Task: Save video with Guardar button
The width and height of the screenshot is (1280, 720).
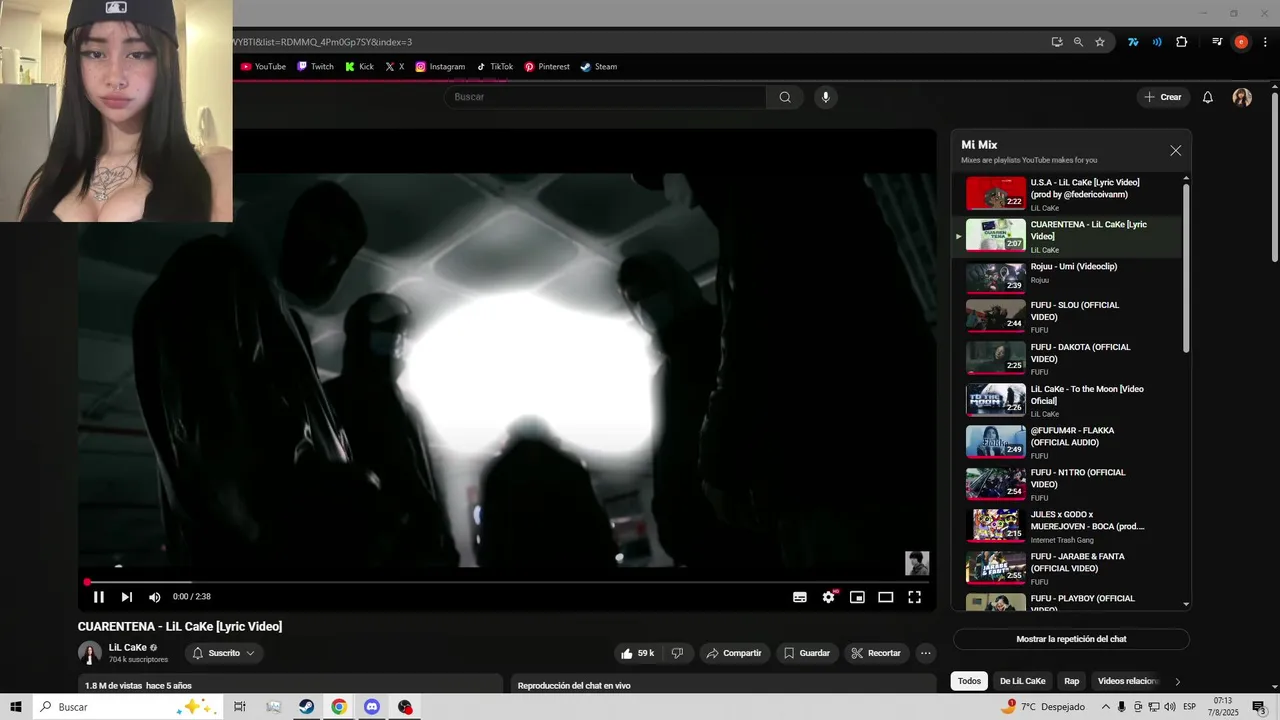Action: tap(806, 653)
